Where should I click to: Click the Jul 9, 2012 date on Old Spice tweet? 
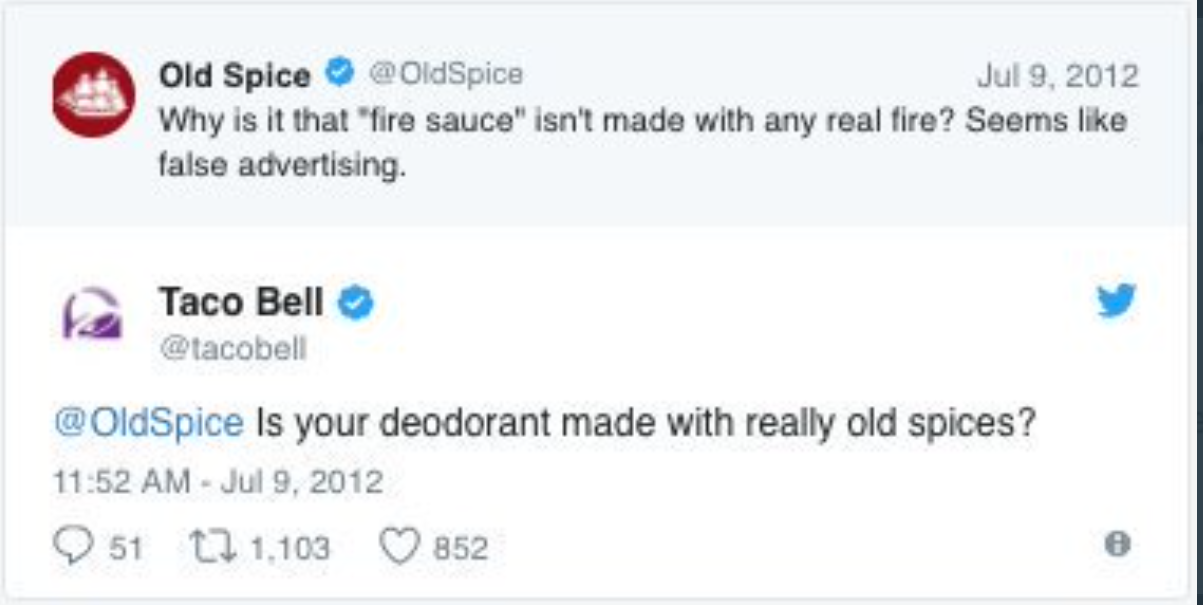point(1056,76)
